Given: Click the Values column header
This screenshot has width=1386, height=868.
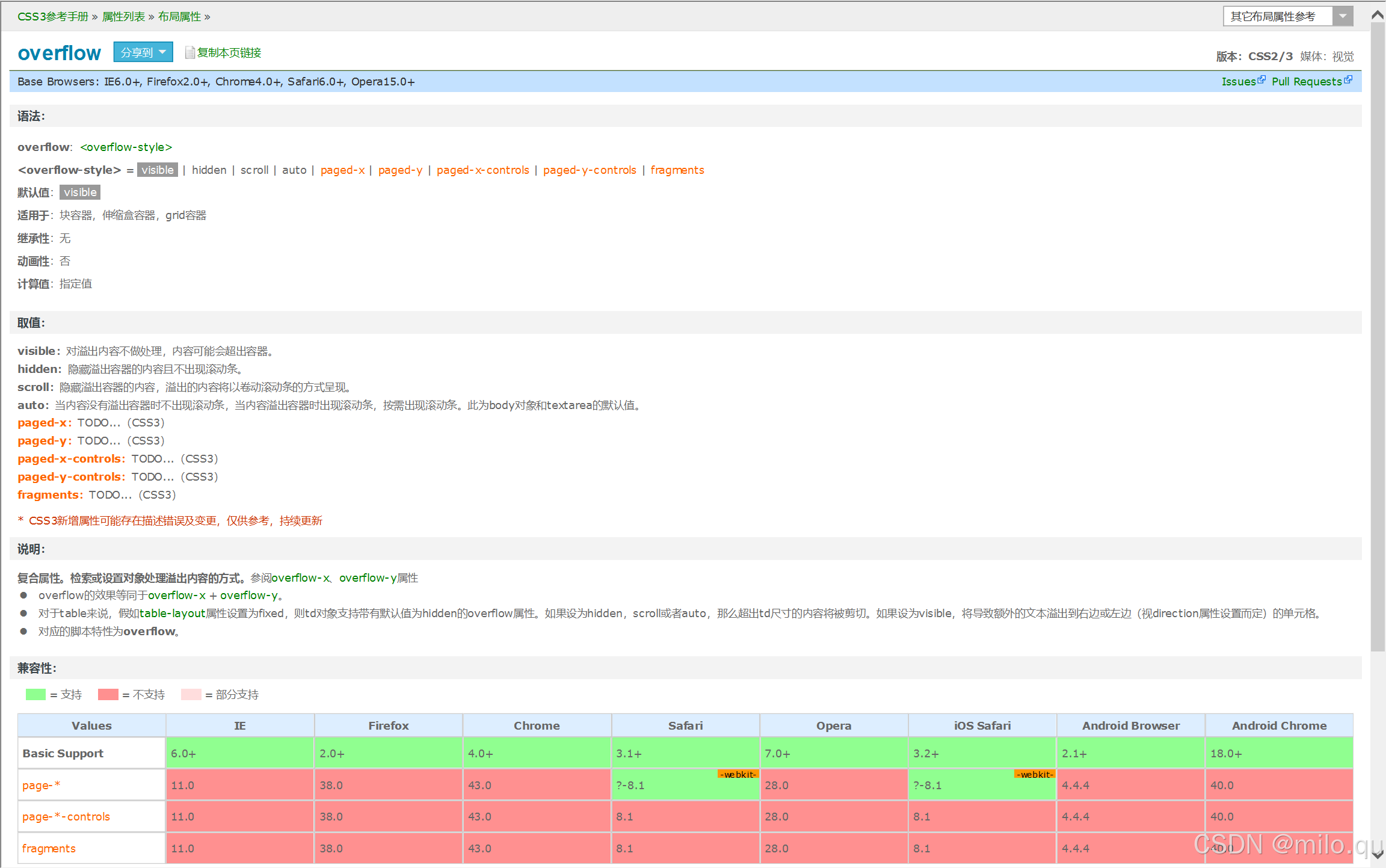Looking at the screenshot, I should point(91,725).
